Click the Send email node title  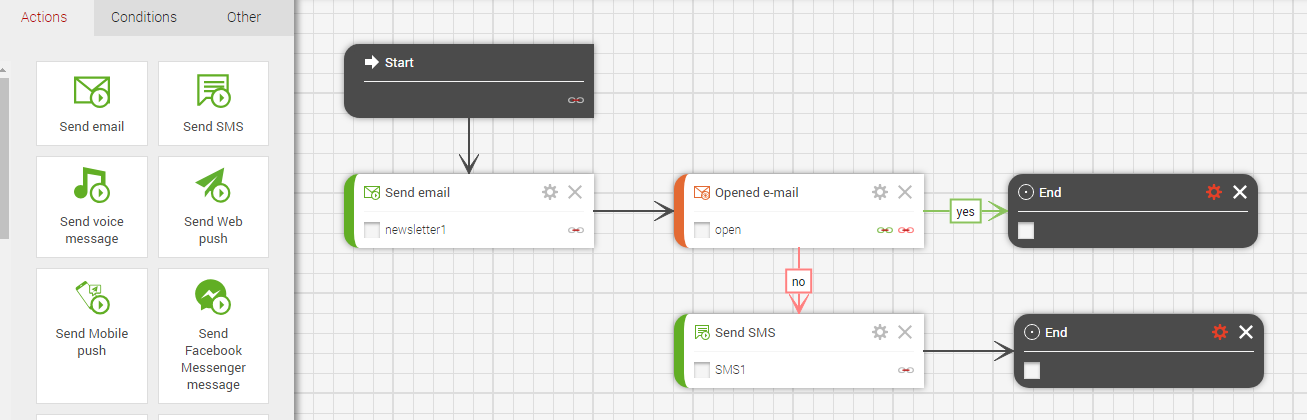pos(417,193)
